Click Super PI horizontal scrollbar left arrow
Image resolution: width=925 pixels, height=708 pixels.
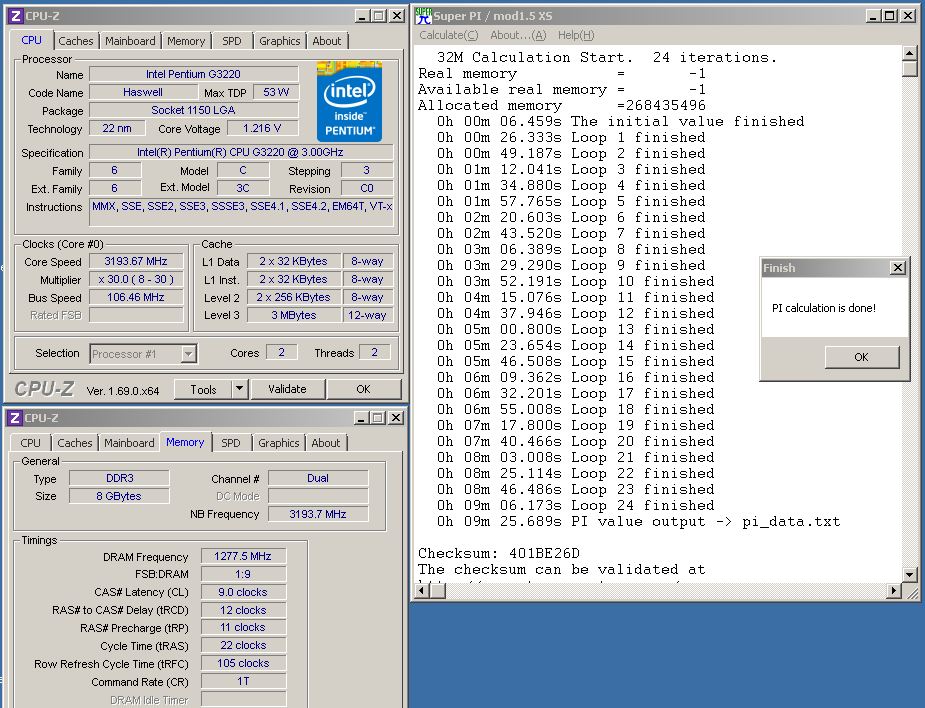tap(422, 590)
